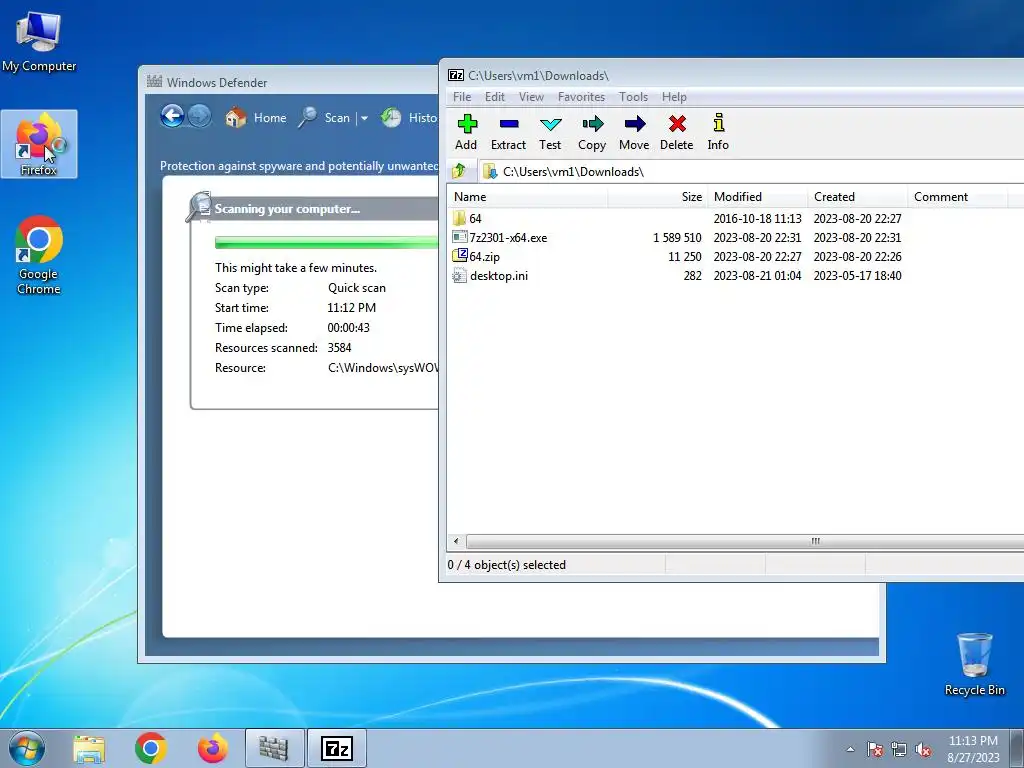
Task: Click the 2023-05-17 18:40 created date
Action: coord(857,276)
